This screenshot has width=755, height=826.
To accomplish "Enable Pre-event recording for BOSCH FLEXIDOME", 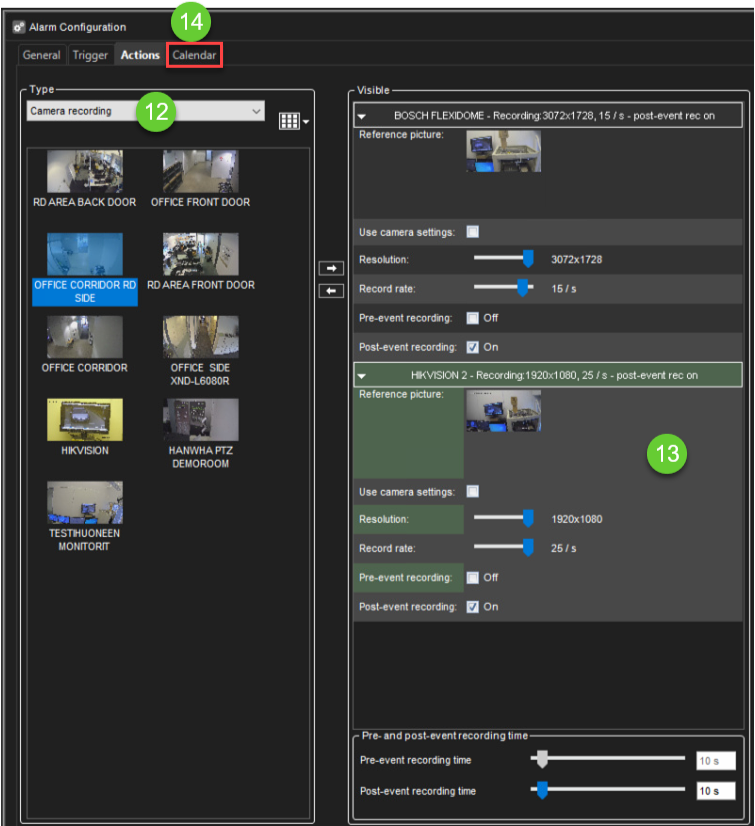I will pos(473,318).
